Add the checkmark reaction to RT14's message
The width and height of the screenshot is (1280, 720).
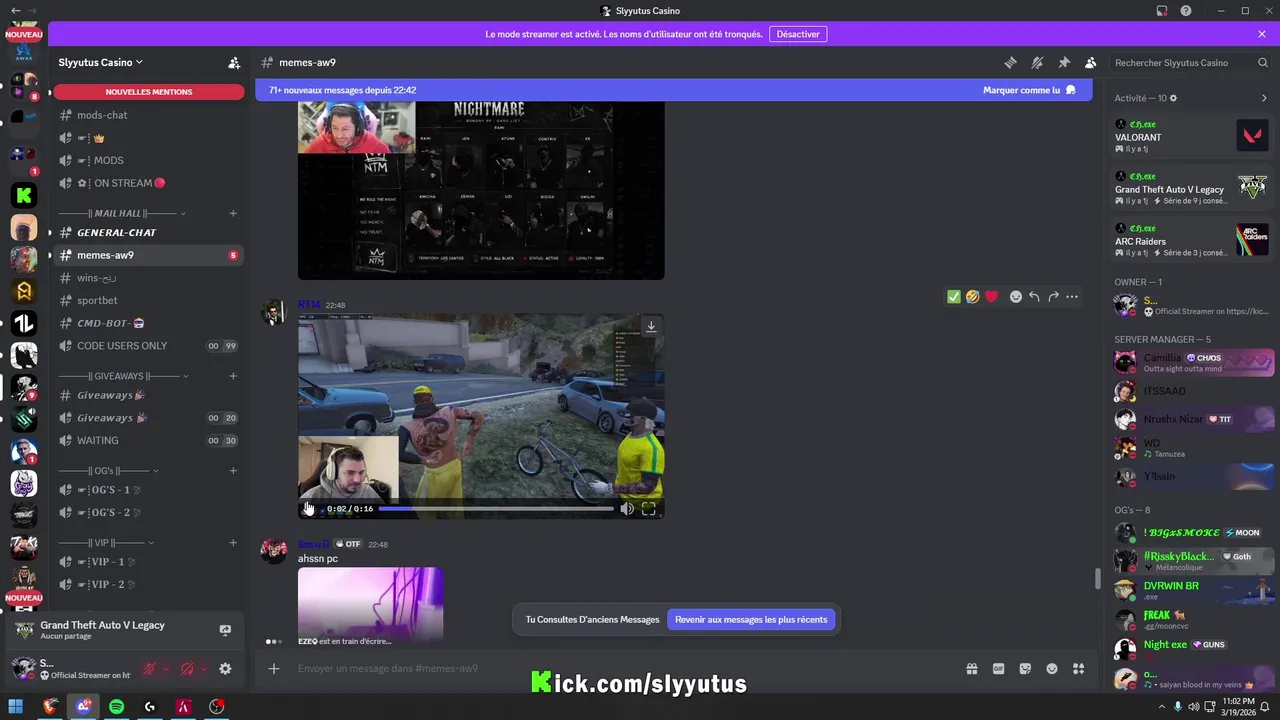point(954,297)
